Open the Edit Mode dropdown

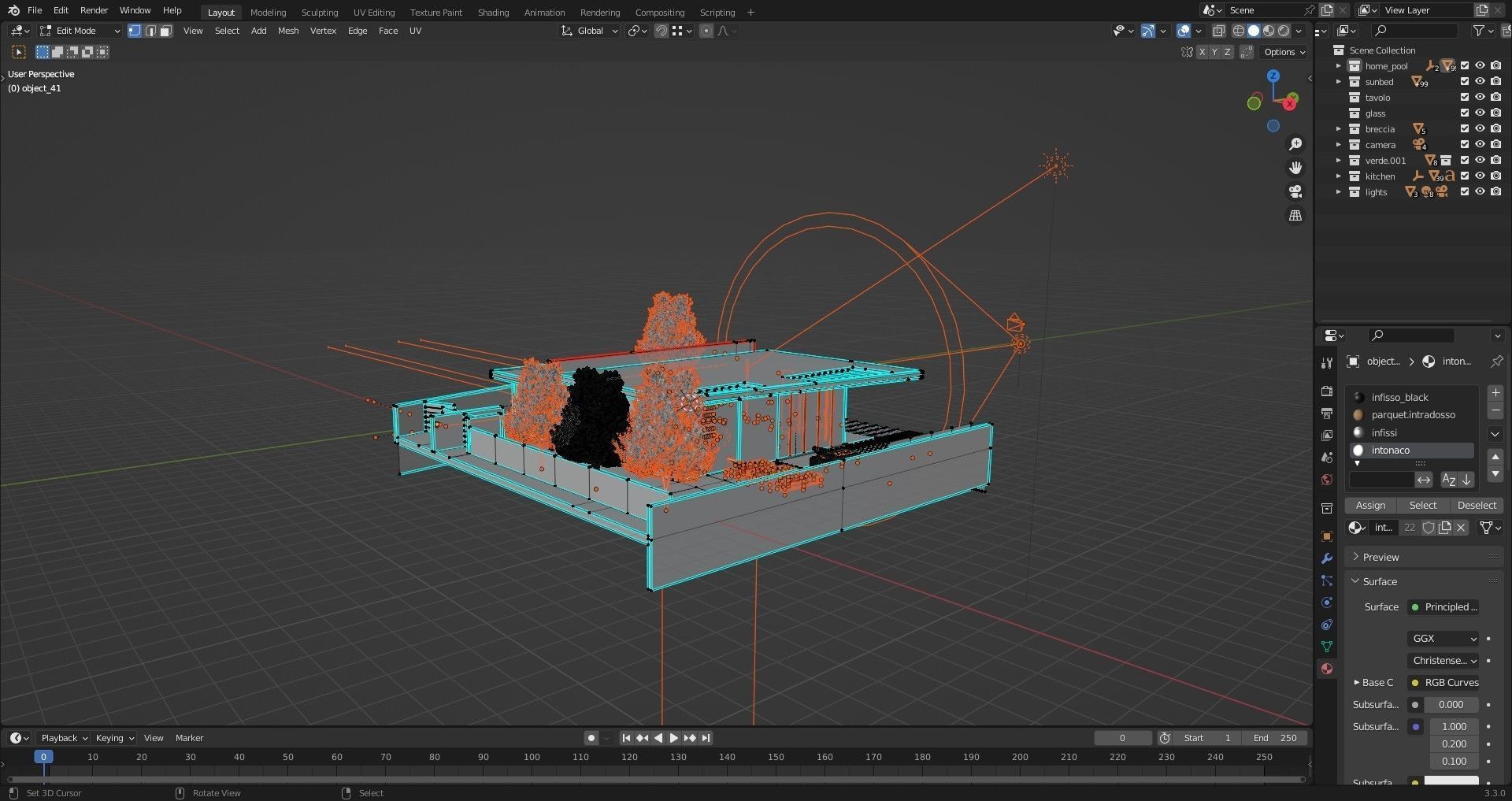coord(80,31)
